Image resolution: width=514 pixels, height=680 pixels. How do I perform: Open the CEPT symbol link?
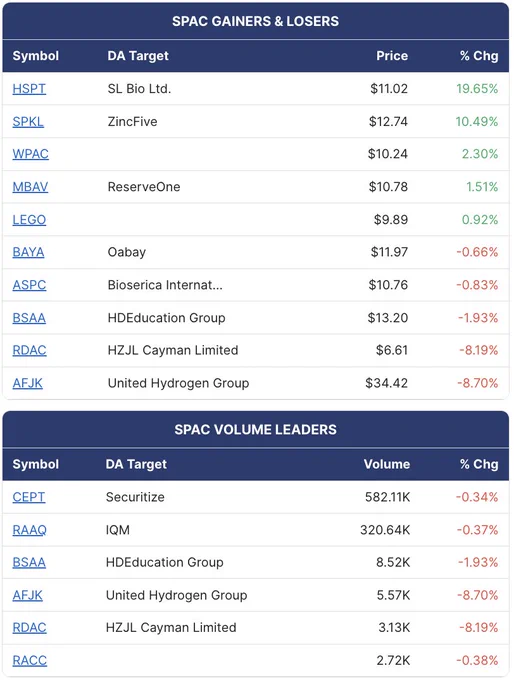click(x=29, y=497)
